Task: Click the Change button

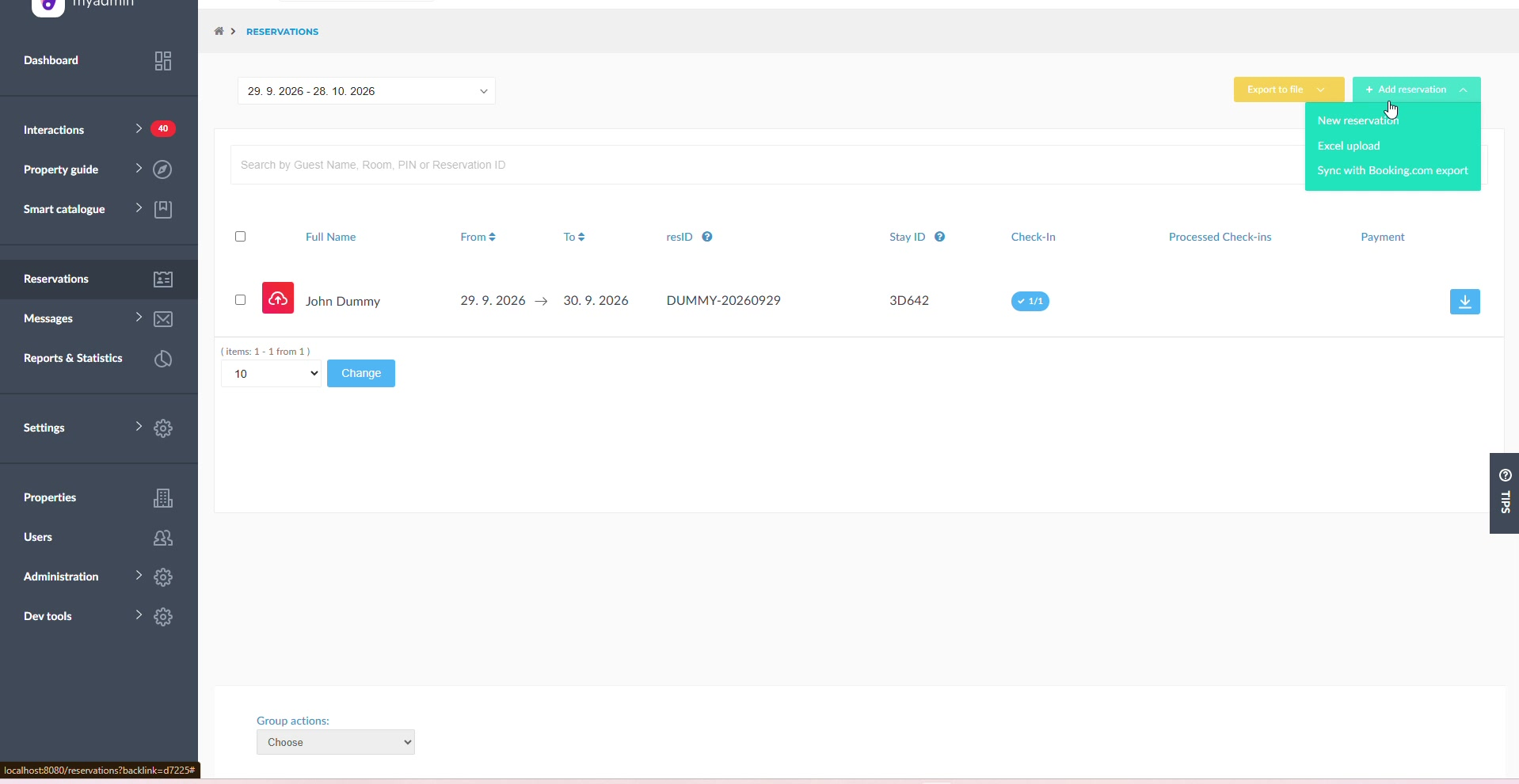Action: pos(361,374)
